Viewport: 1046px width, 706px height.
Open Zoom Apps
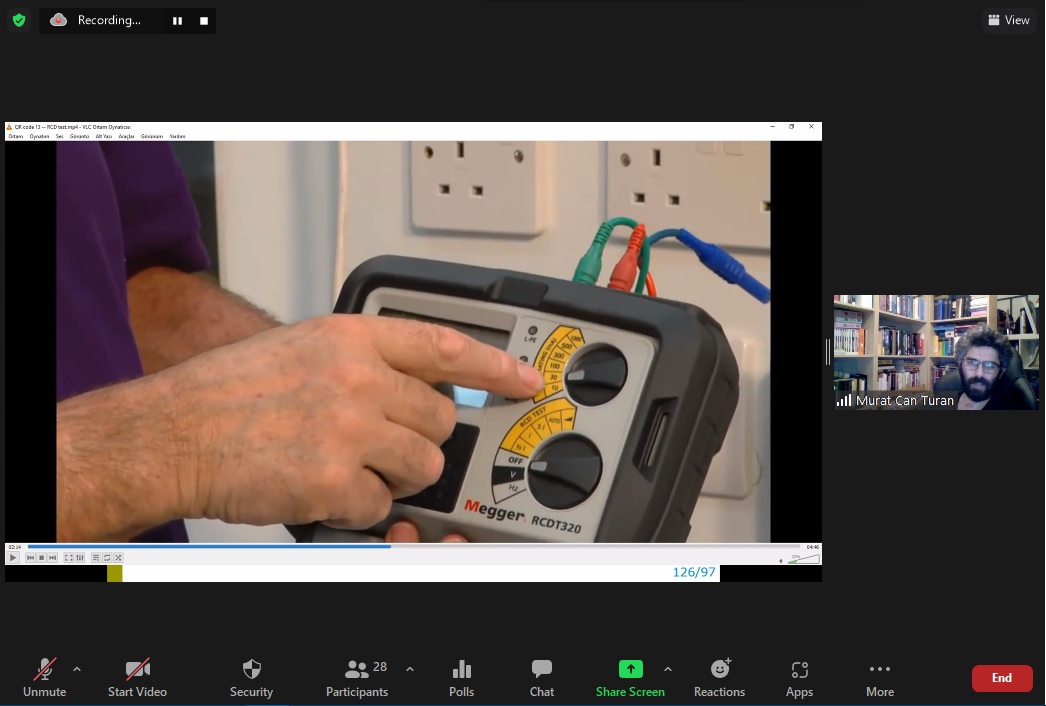(799, 677)
